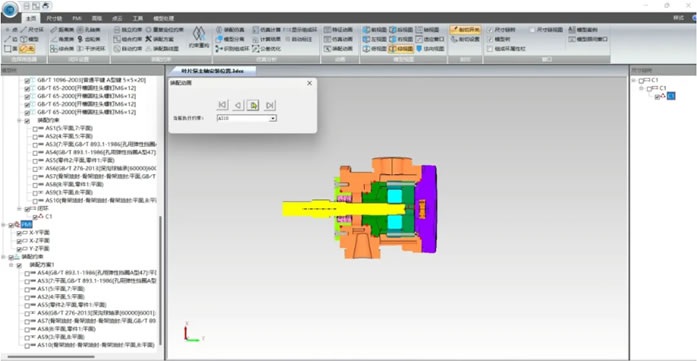Collapse the 装配方案1 tree node
This screenshot has width=697, height=361.
12,265
